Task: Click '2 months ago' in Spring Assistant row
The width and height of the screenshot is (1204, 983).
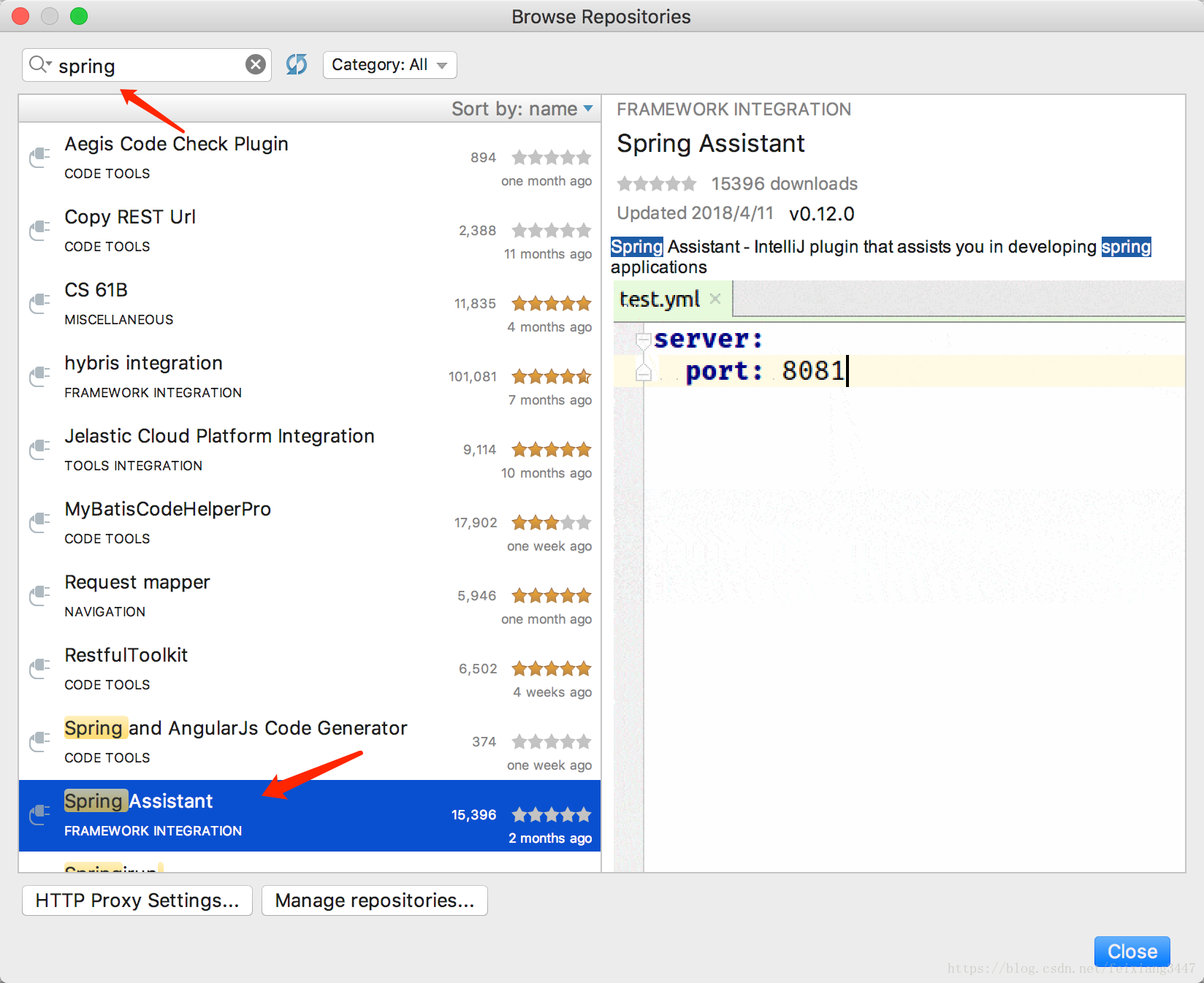Action: tap(550, 838)
